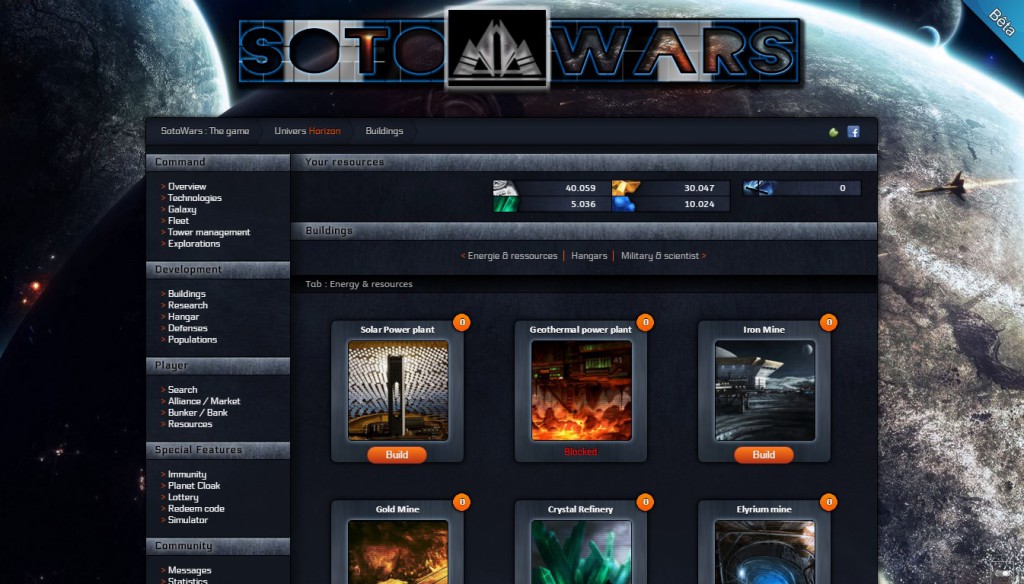
Task: Click the blue elyrium resource icon
Action: 625,204
